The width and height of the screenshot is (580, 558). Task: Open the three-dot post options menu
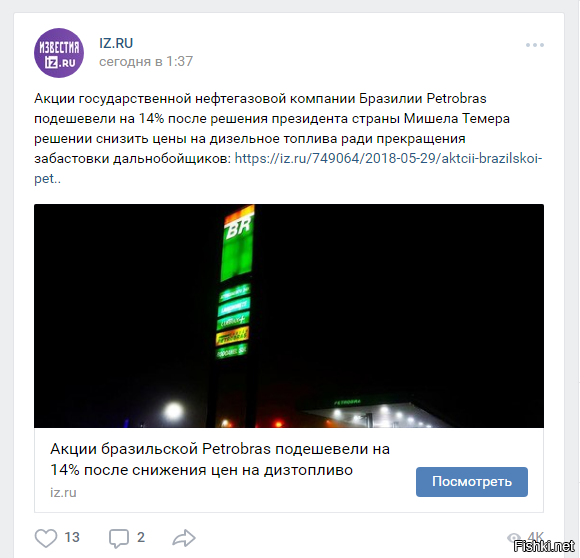535,45
